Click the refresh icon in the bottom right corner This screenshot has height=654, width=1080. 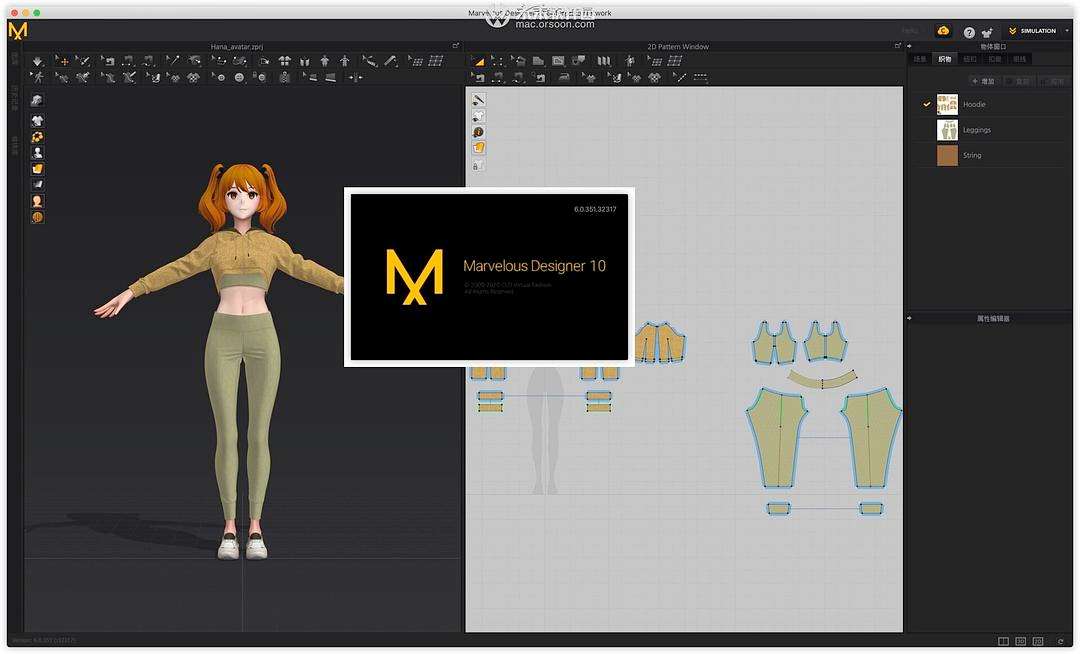1061,641
